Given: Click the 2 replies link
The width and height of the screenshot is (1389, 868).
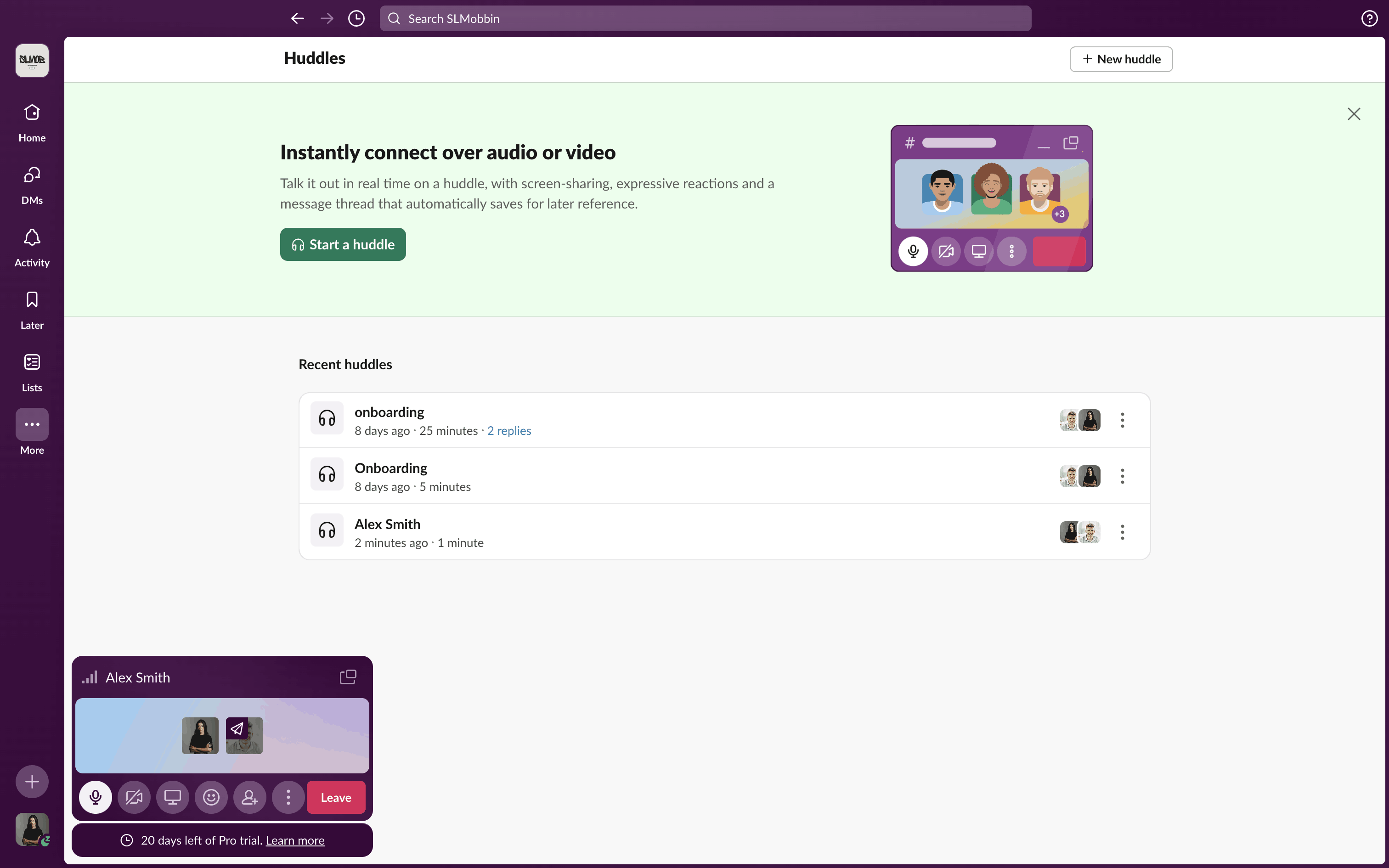Looking at the screenshot, I should point(509,431).
